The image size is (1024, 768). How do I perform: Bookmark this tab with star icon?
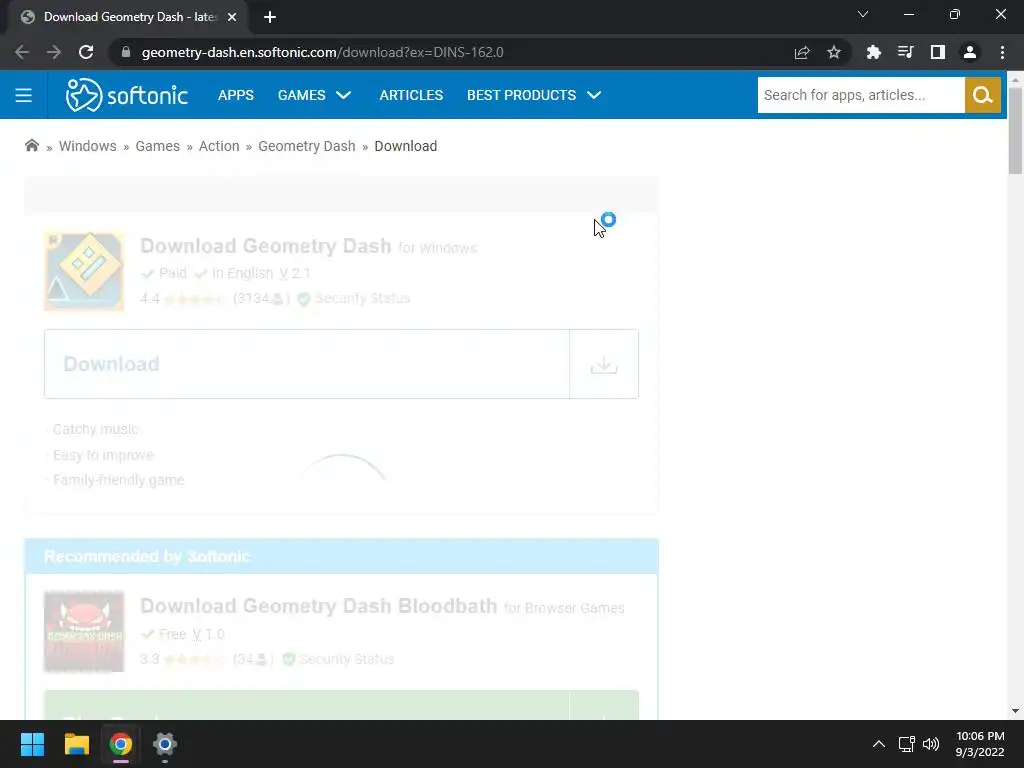point(834,52)
